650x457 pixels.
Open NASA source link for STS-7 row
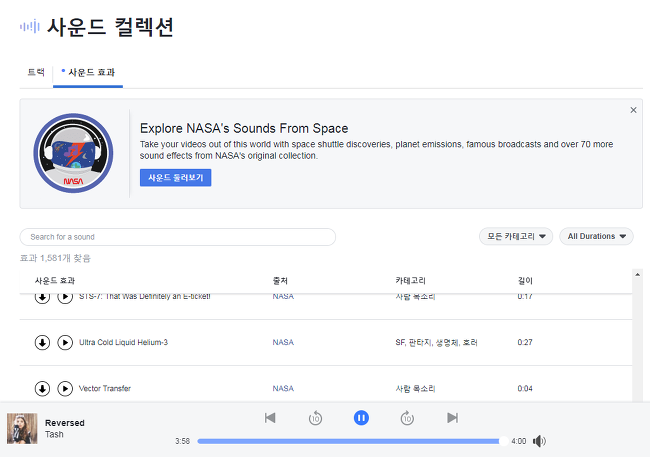pyautogui.click(x=283, y=297)
